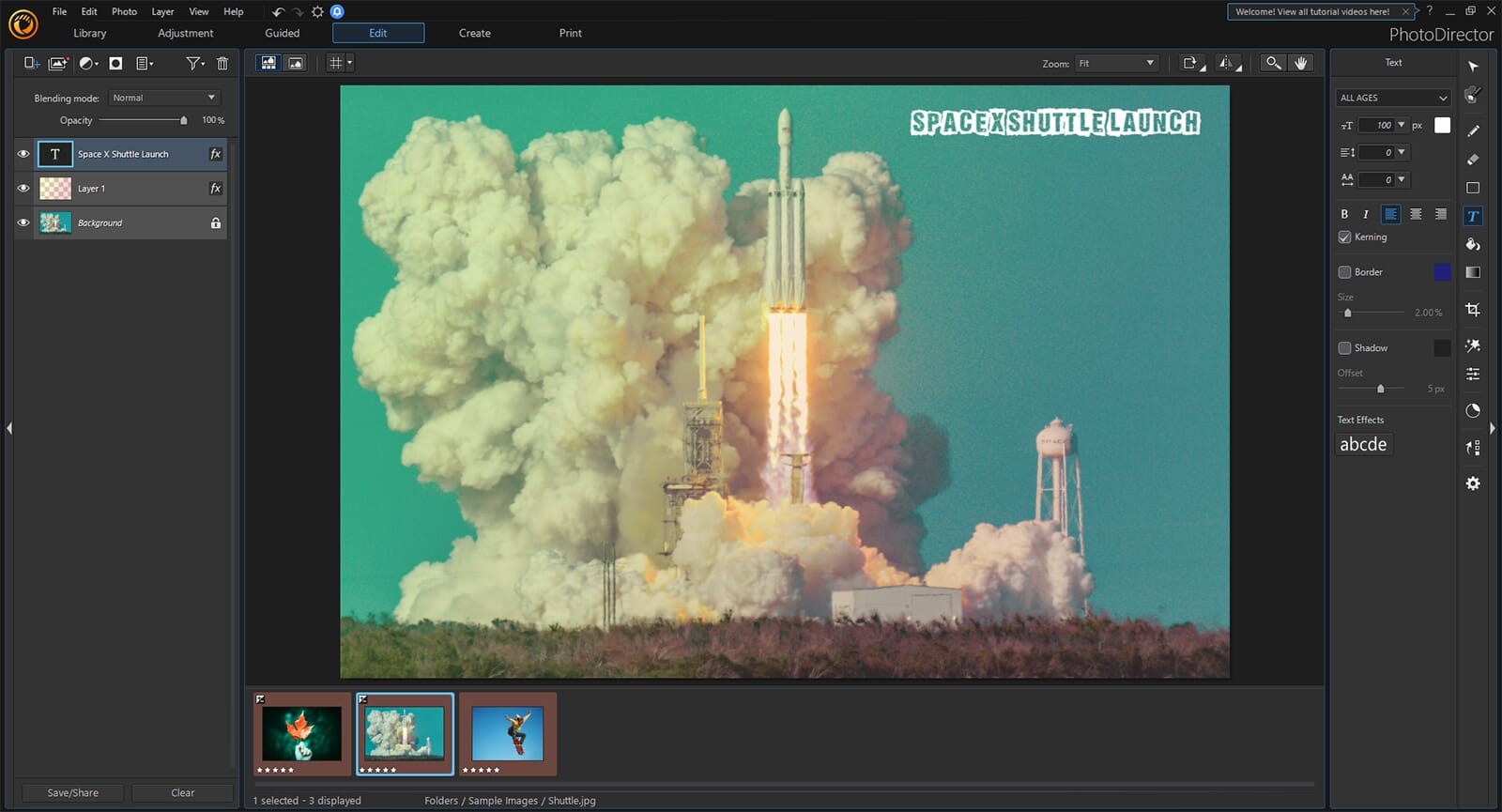Select the pan hand tool
The height and width of the screenshot is (812, 1502).
(1300, 63)
